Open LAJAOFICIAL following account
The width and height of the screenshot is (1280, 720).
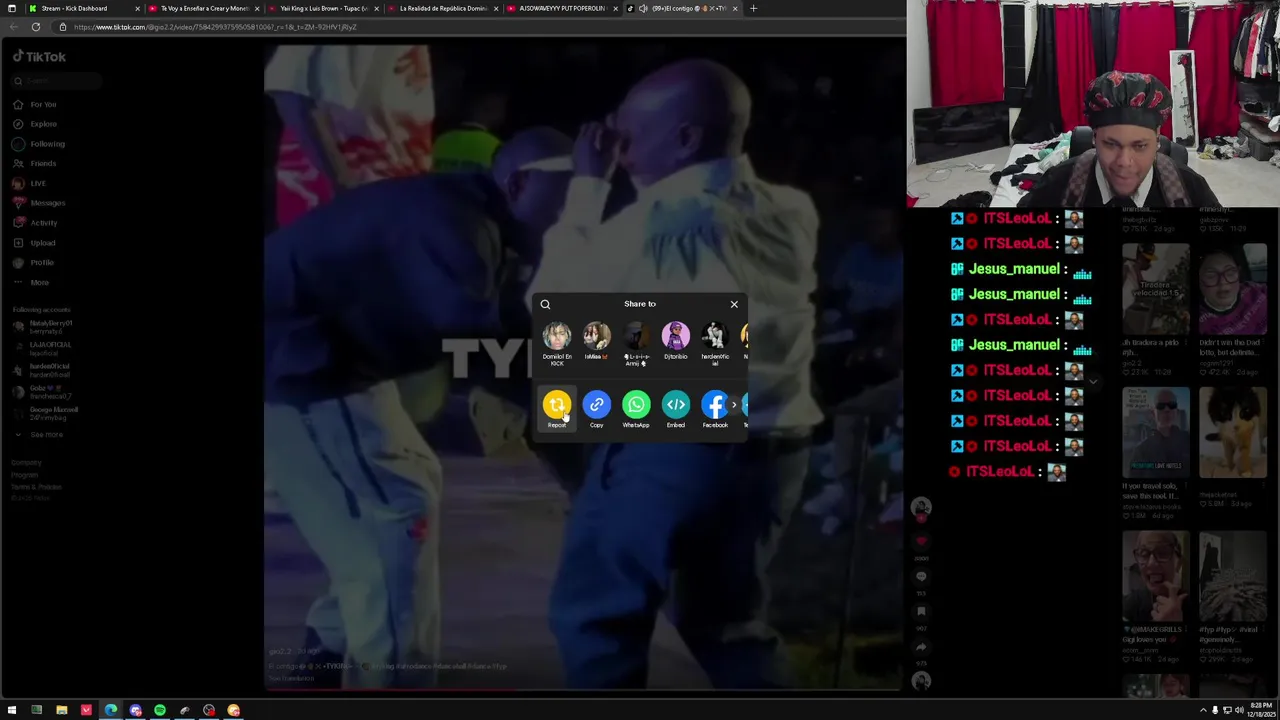tap(42, 348)
